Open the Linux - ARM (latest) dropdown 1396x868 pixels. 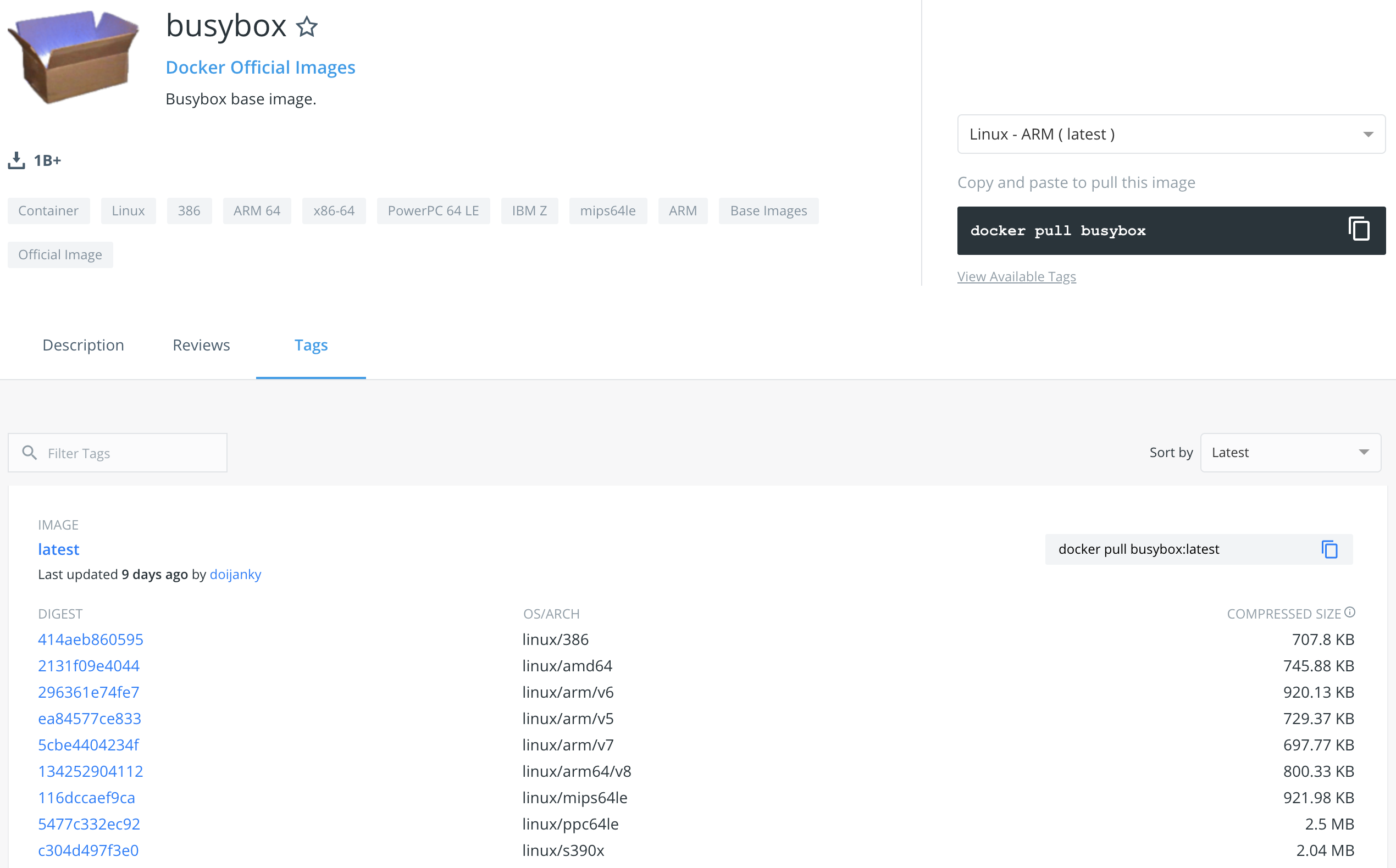click(1171, 135)
